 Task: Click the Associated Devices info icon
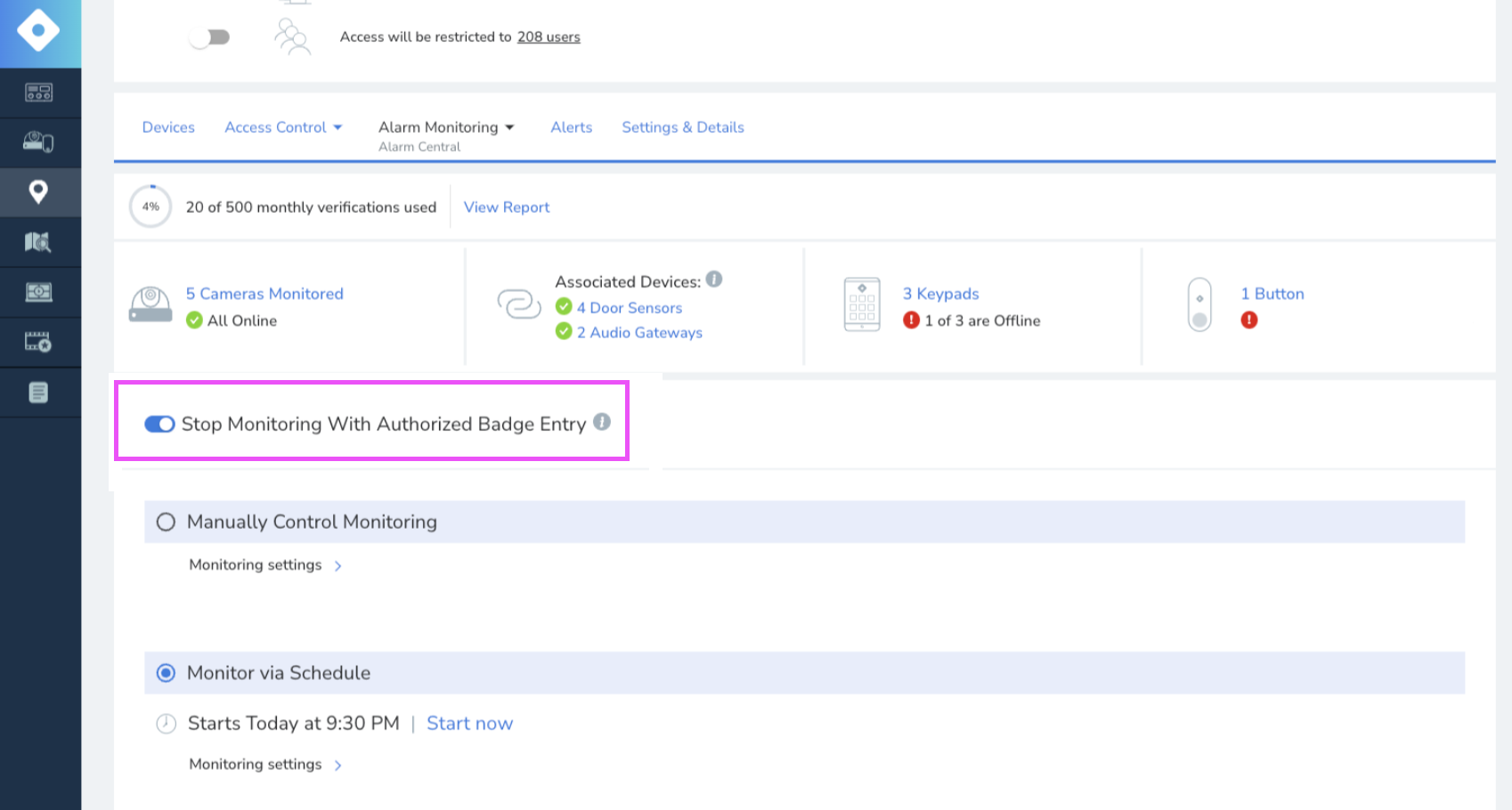(x=715, y=279)
